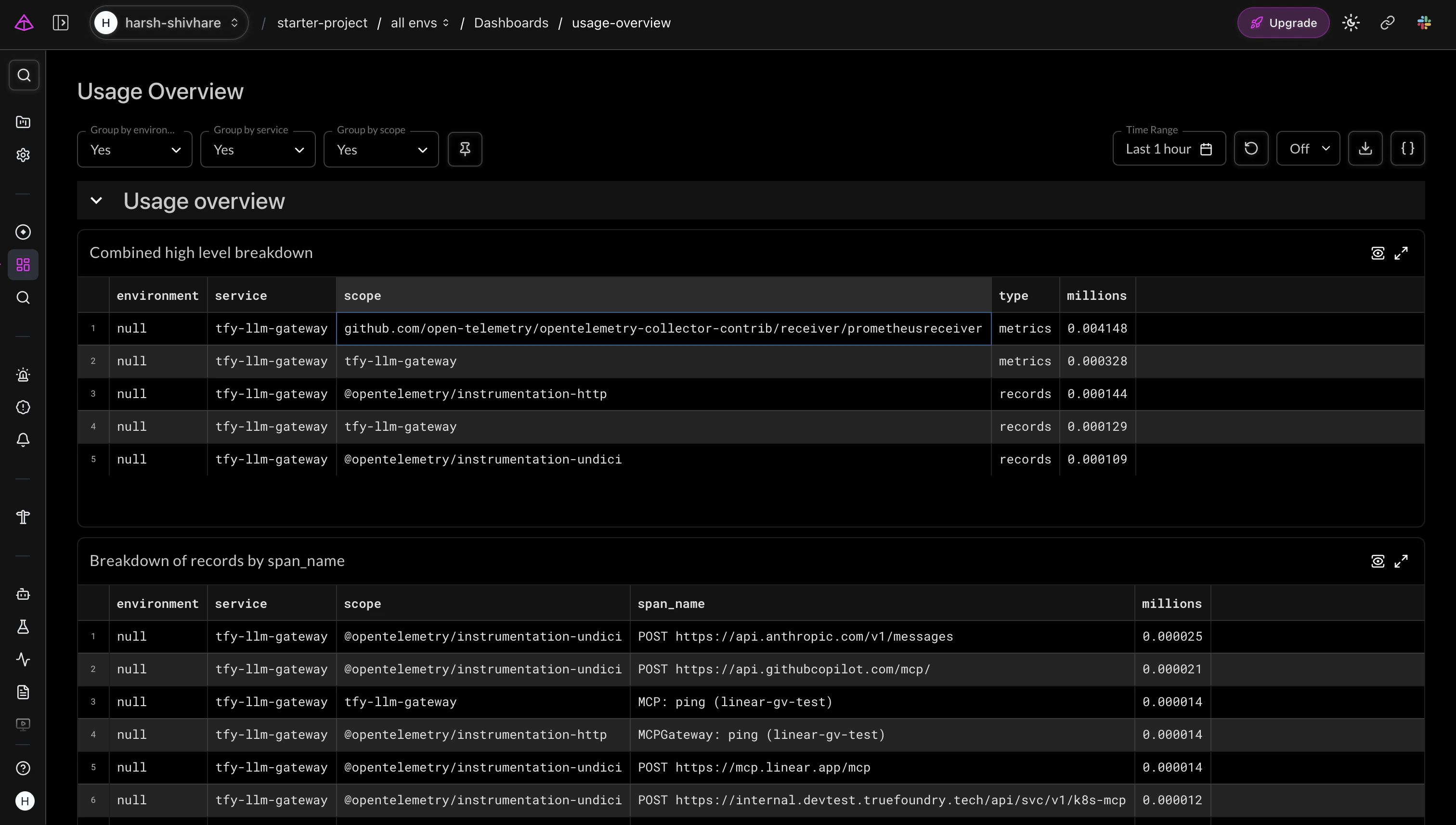This screenshot has height=825, width=1456.
Task: Open the activity pulse sidebar icon
Action: pos(23,659)
